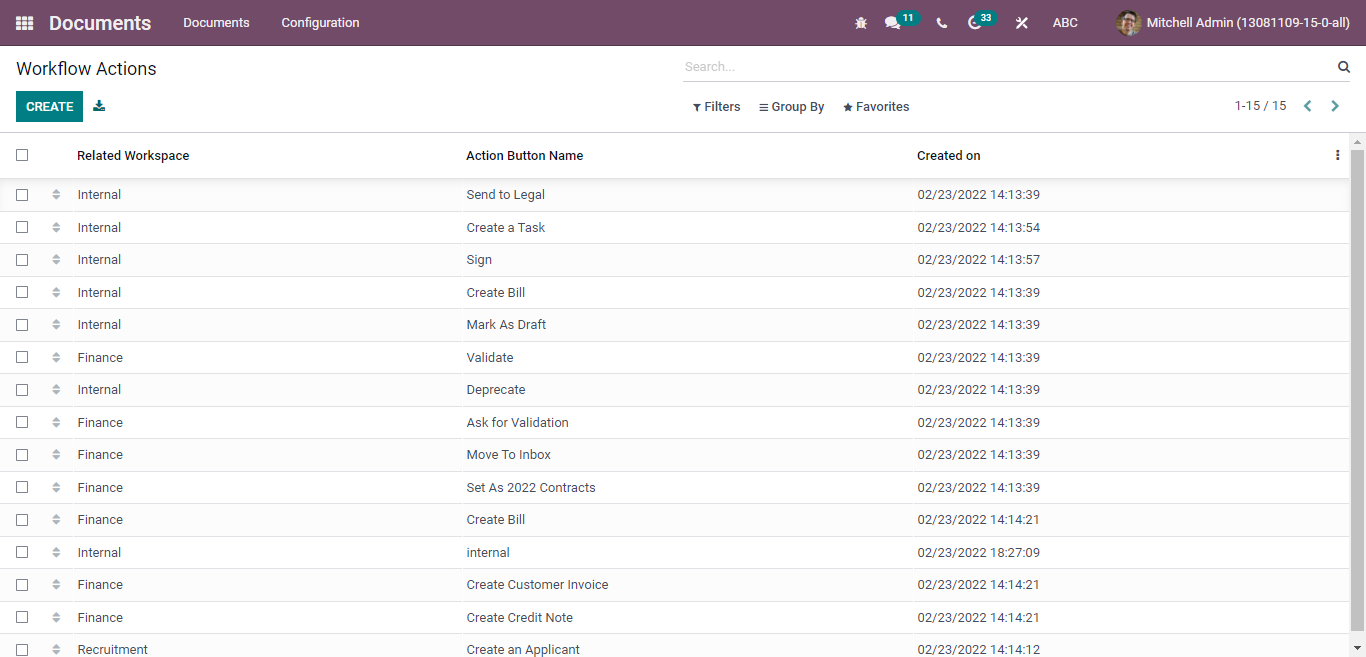Click drag handle of Create an Applicant row

[x=56, y=650]
